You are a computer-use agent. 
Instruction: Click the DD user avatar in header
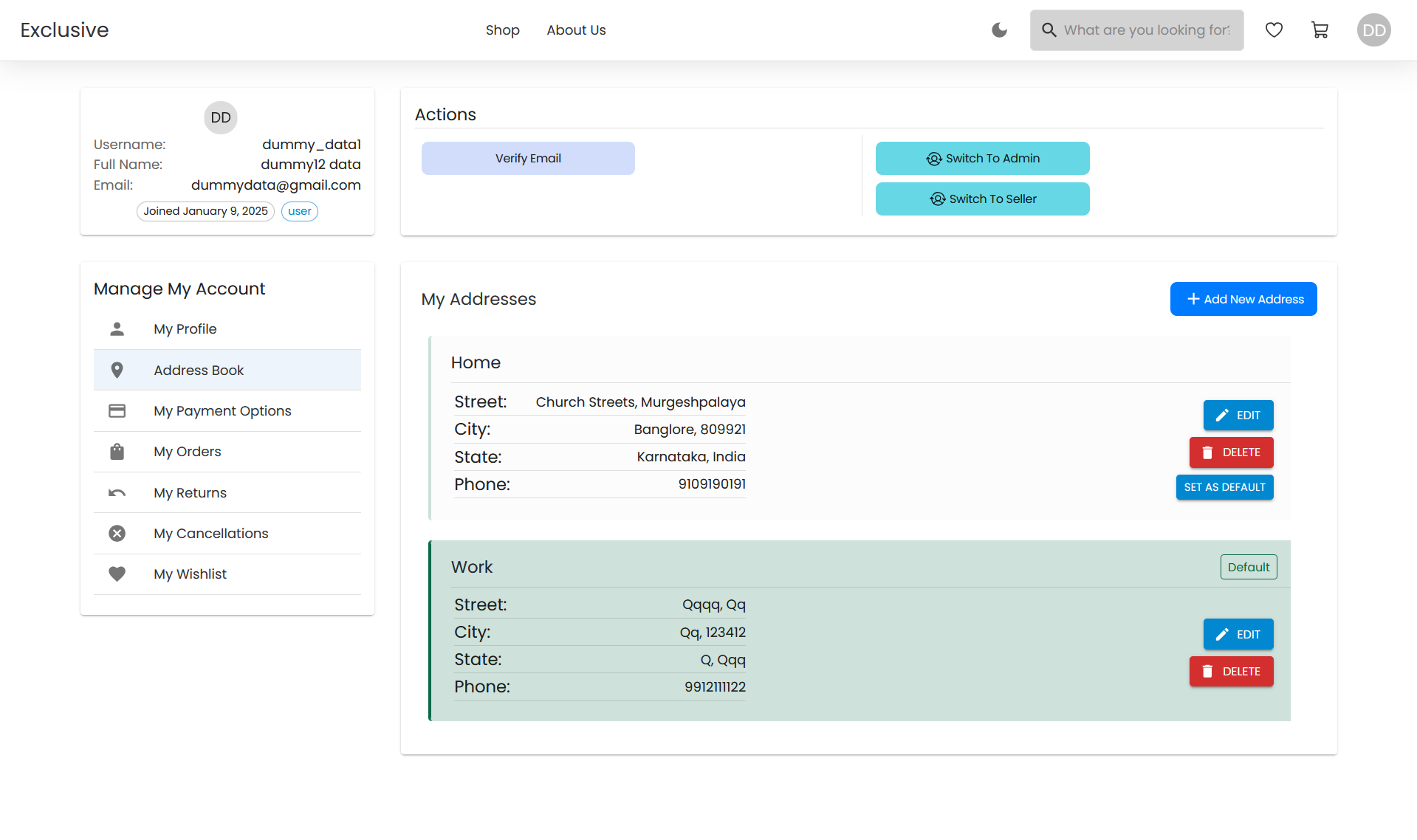tap(1373, 30)
